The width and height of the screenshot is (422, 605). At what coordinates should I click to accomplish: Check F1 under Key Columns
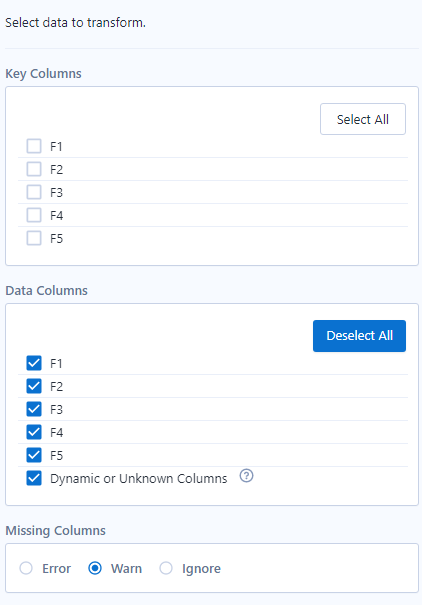pyautogui.click(x=34, y=146)
